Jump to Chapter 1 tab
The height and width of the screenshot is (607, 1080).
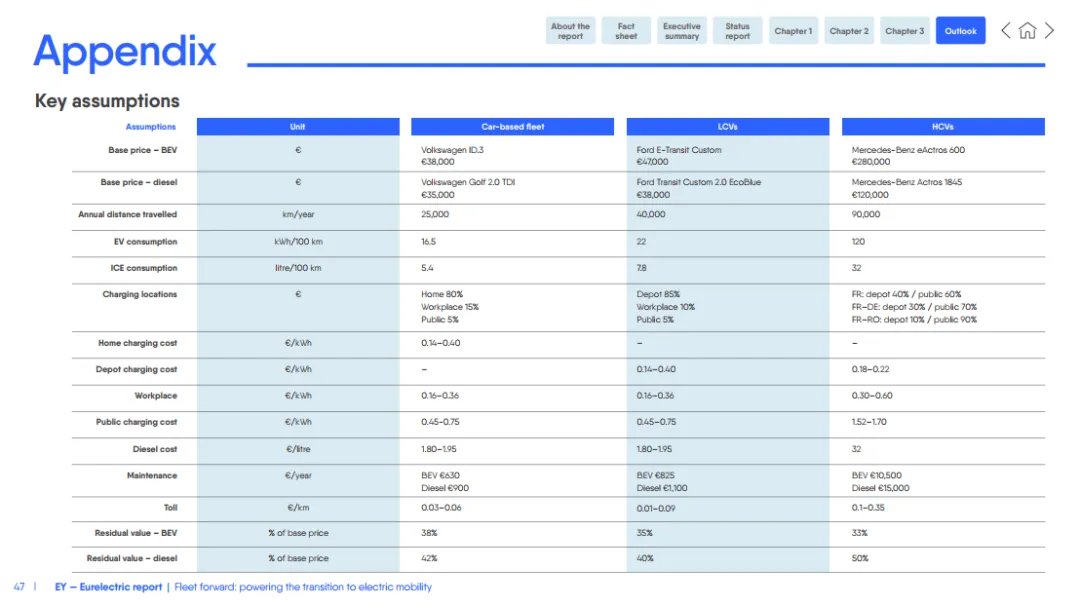(793, 31)
